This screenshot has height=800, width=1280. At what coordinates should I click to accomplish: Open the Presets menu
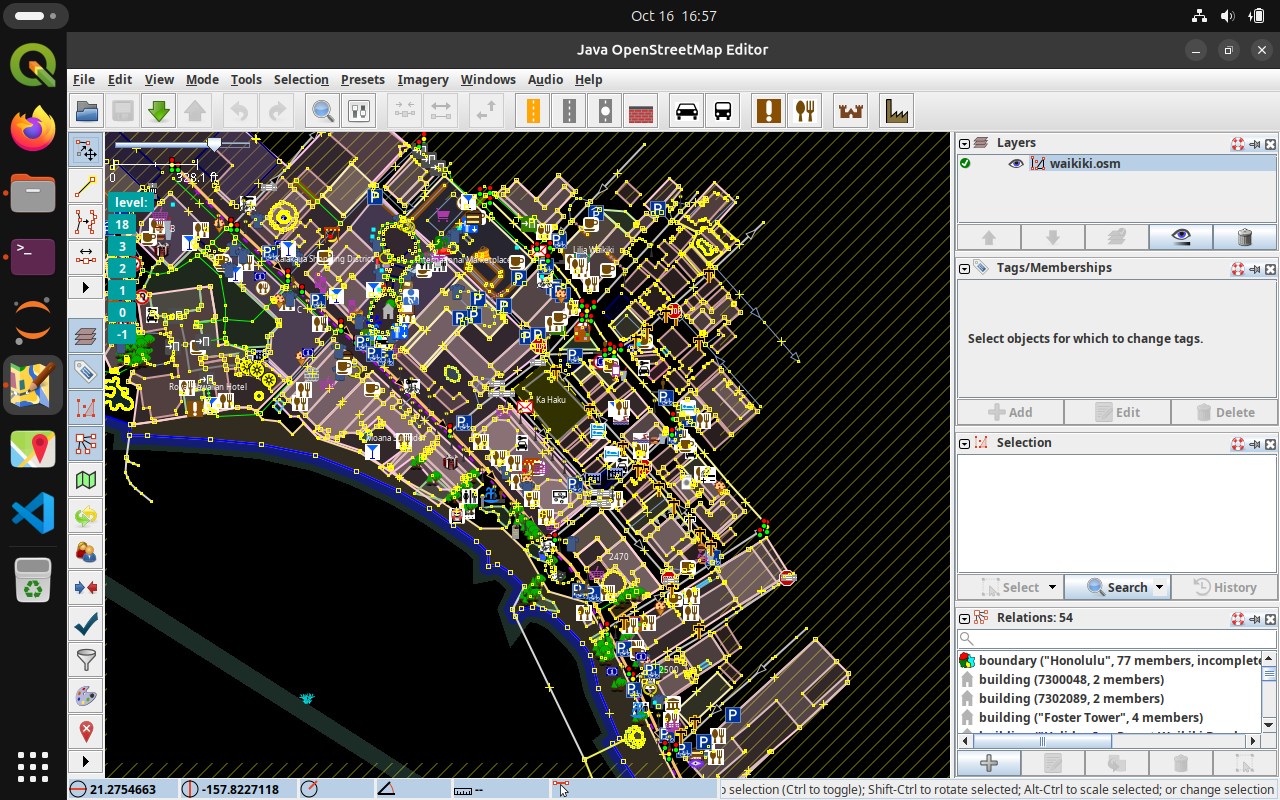coord(362,79)
